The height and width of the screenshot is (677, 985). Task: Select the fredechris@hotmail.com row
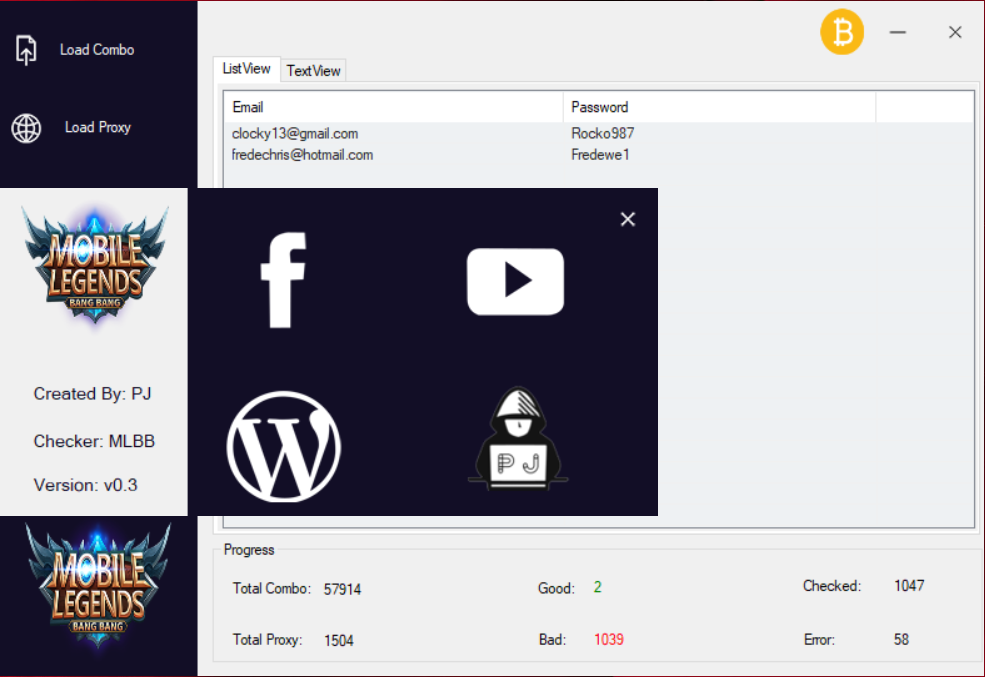tap(598, 154)
